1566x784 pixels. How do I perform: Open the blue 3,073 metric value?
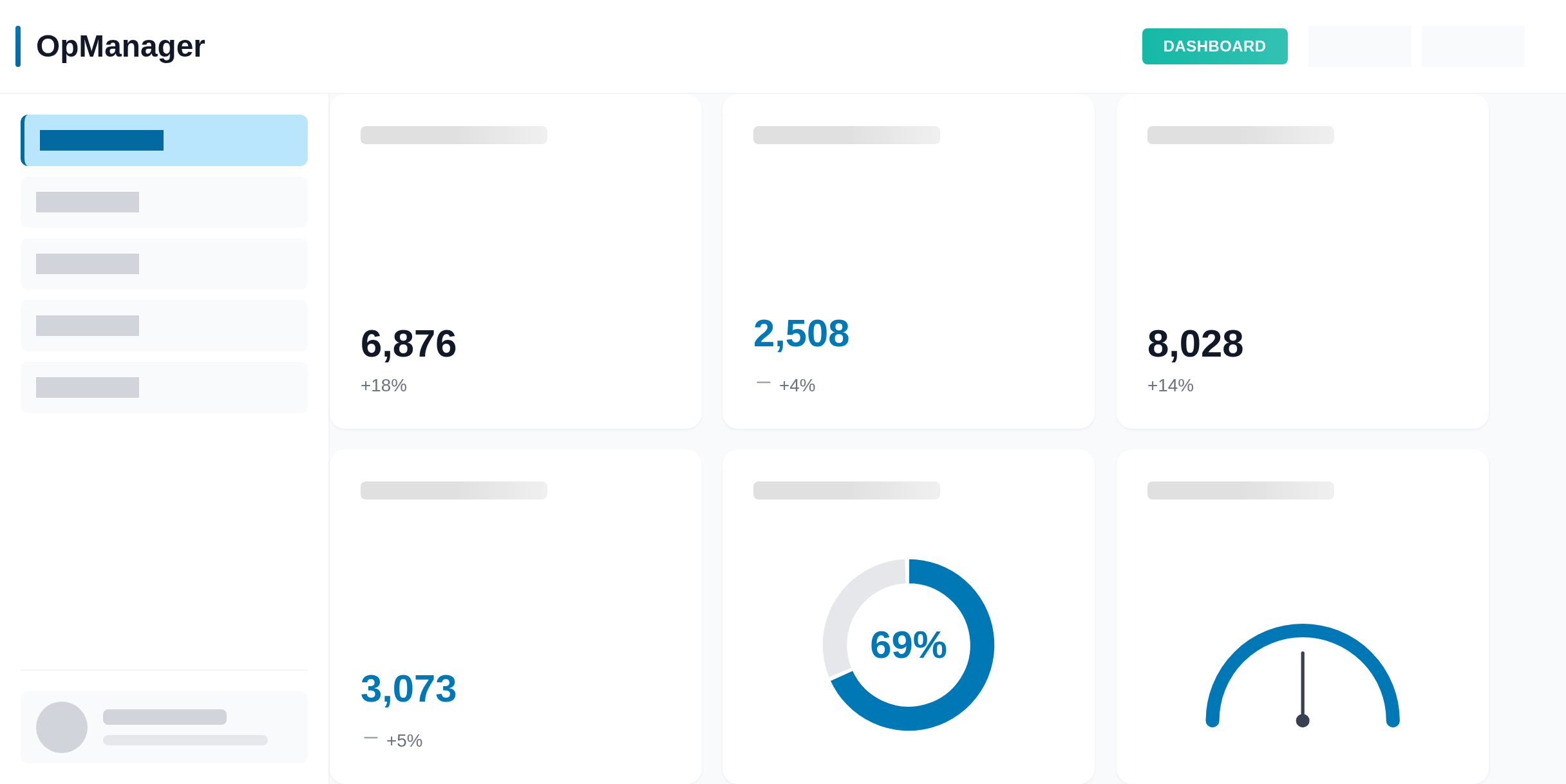[408, 689]
